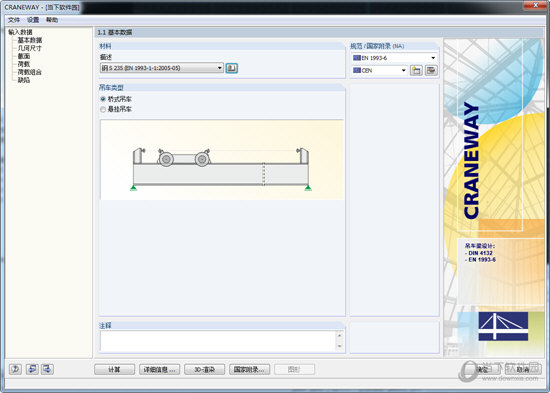
Task: Click the 详细信息... button
Action: 160,369
